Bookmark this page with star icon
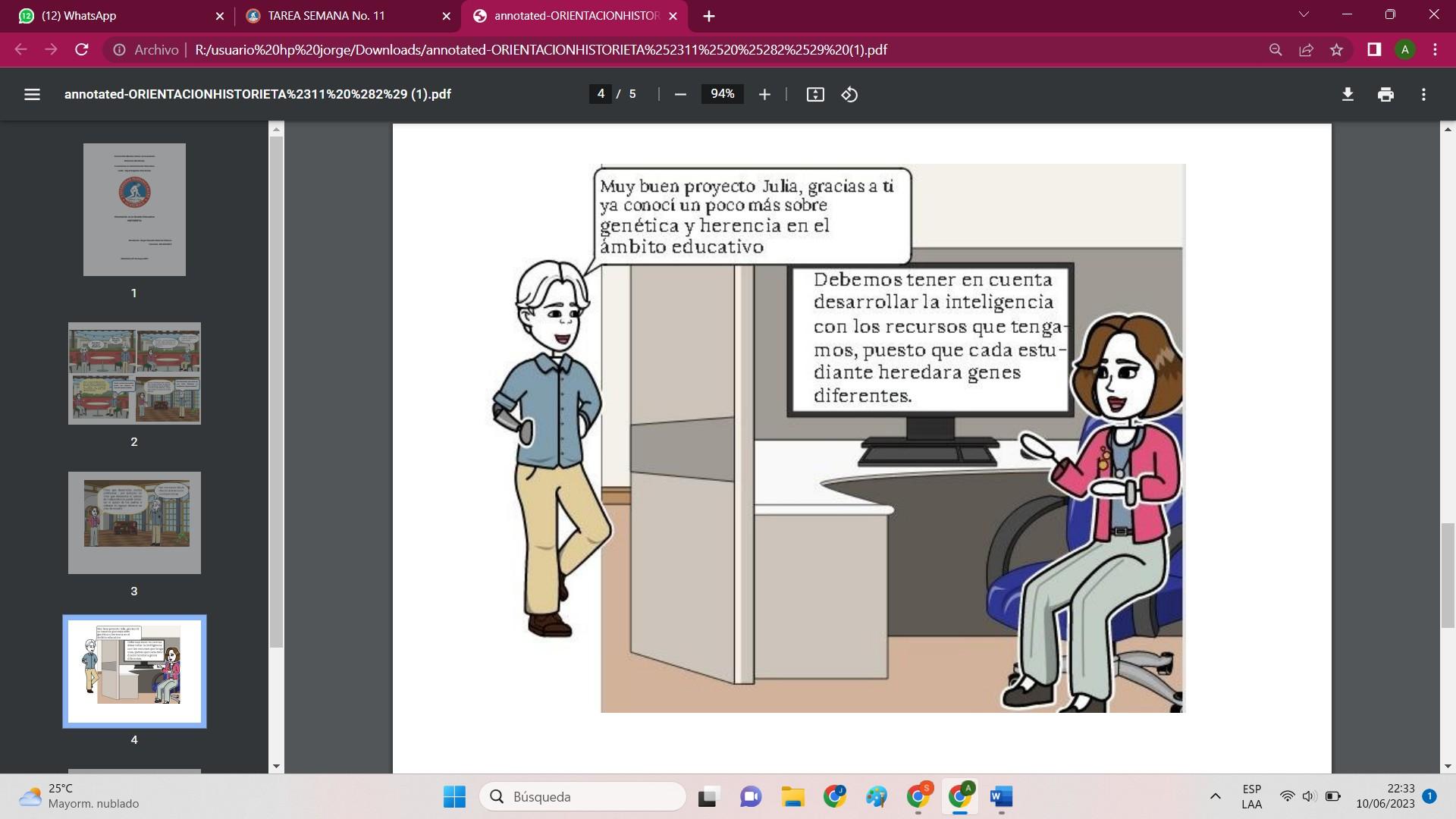Screen dimensions: 1456x819 pyautogui.click(x=1336, y=50)
